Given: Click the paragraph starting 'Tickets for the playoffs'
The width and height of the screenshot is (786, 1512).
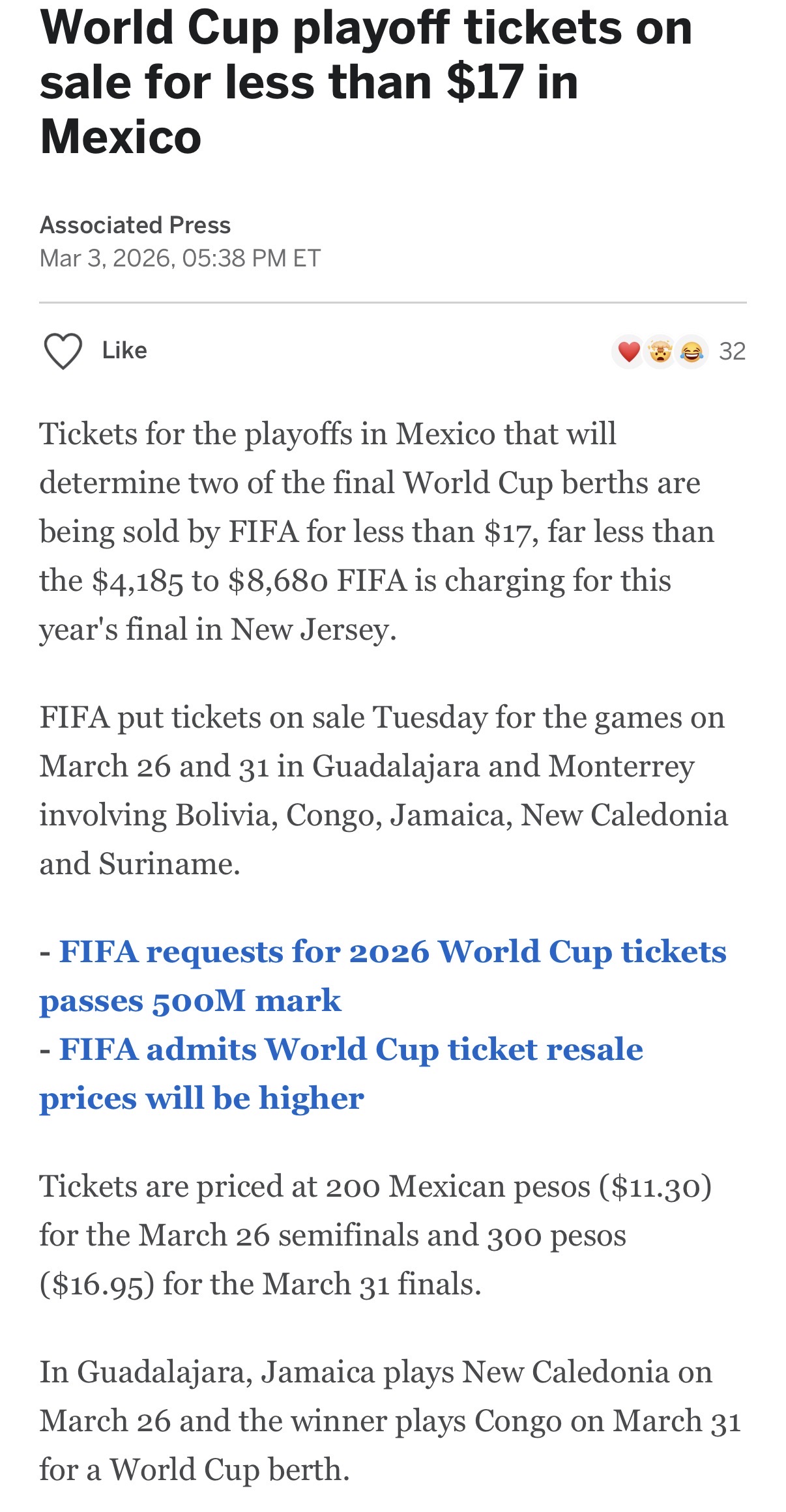Looking at the screenshot, I should 377,532.
